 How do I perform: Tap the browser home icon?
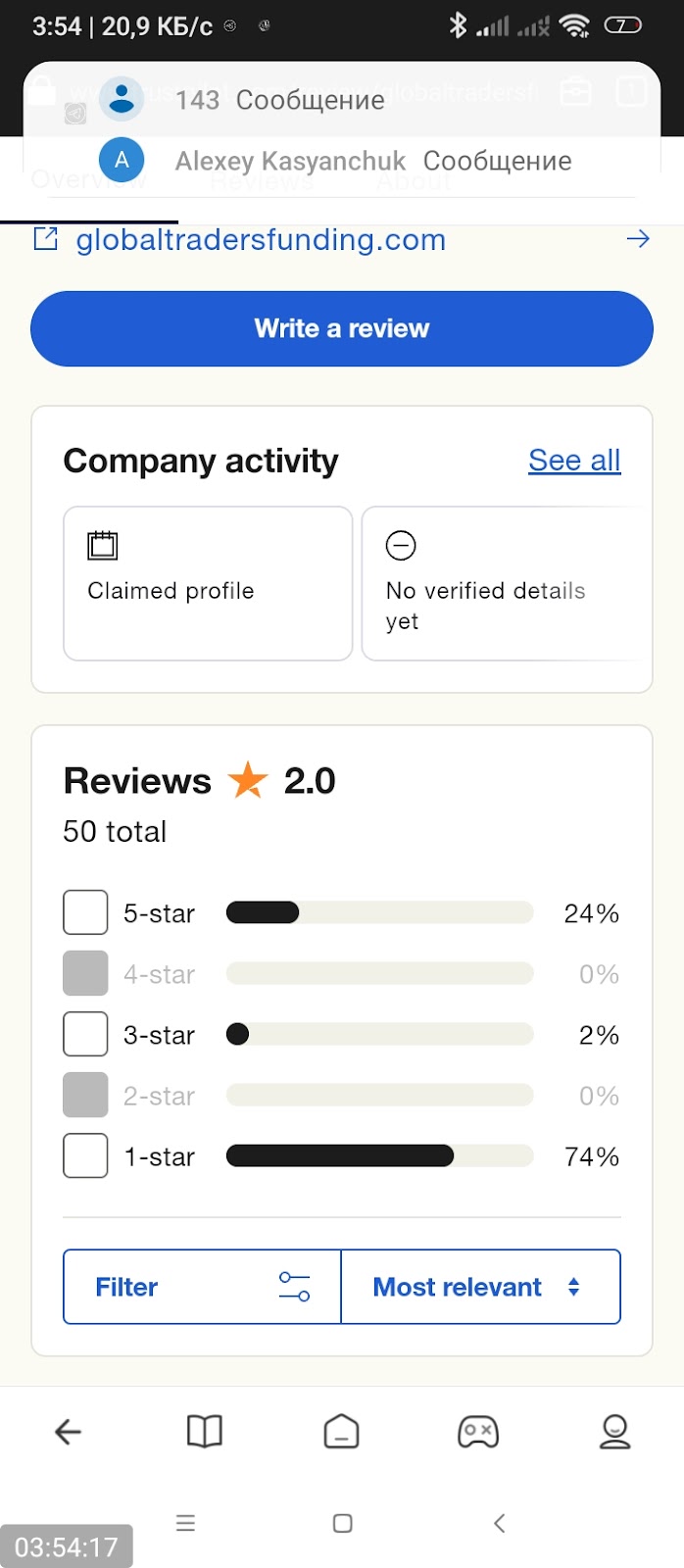[x=341, y=1432]
